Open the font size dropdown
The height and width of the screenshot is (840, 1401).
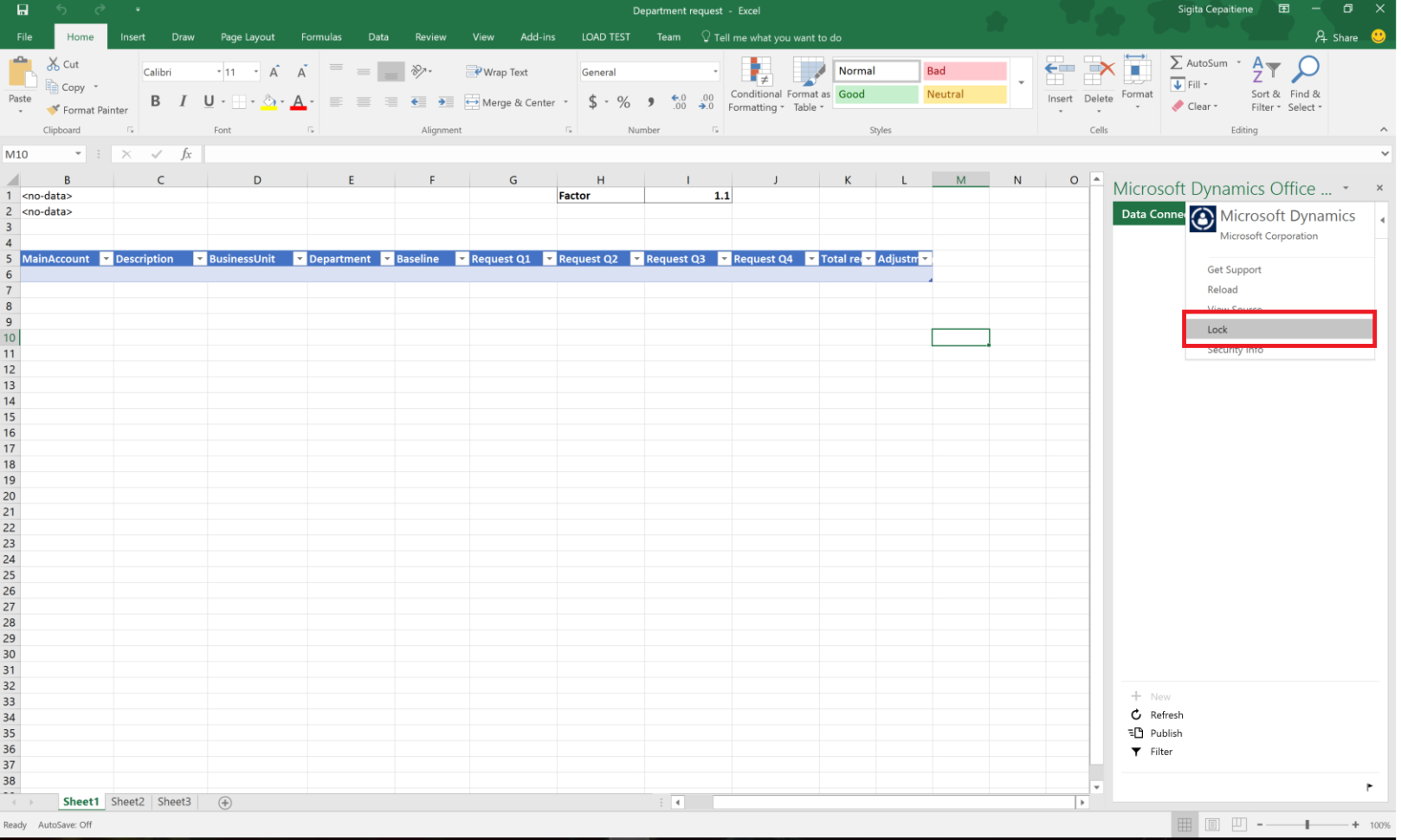[x=254, y=71]
